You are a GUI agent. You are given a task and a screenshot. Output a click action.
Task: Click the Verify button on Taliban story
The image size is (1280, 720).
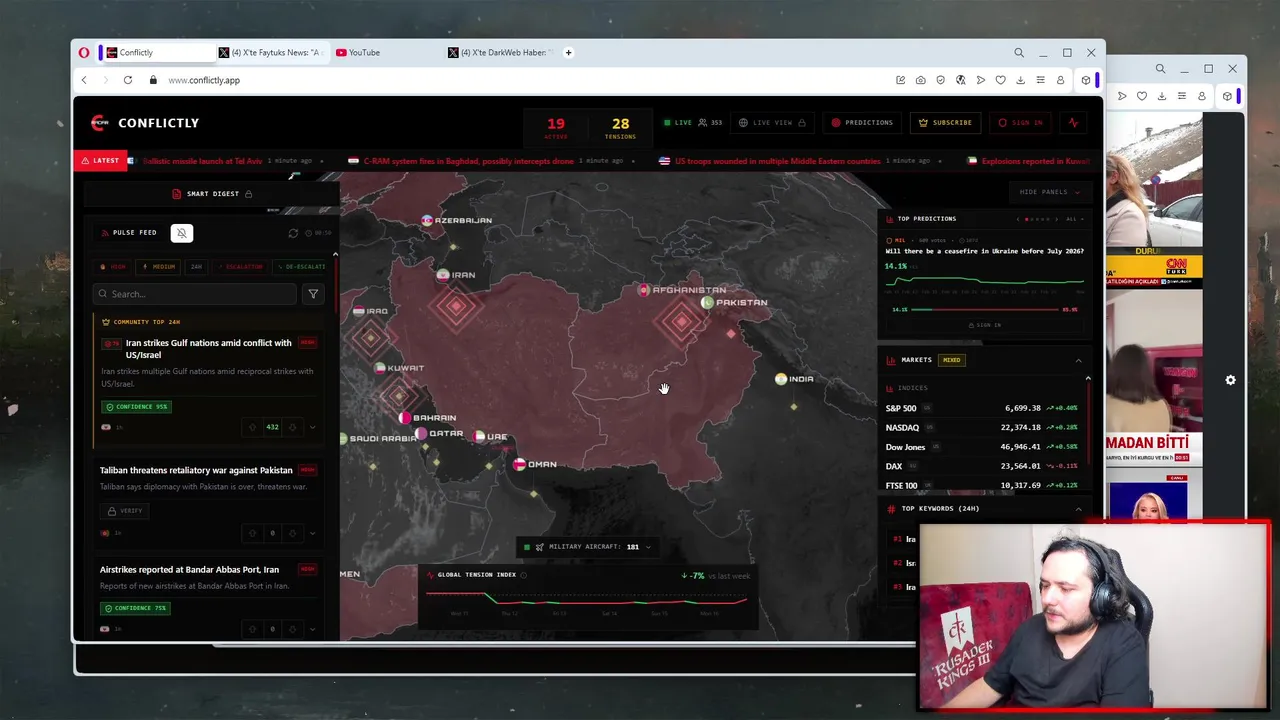126,511
